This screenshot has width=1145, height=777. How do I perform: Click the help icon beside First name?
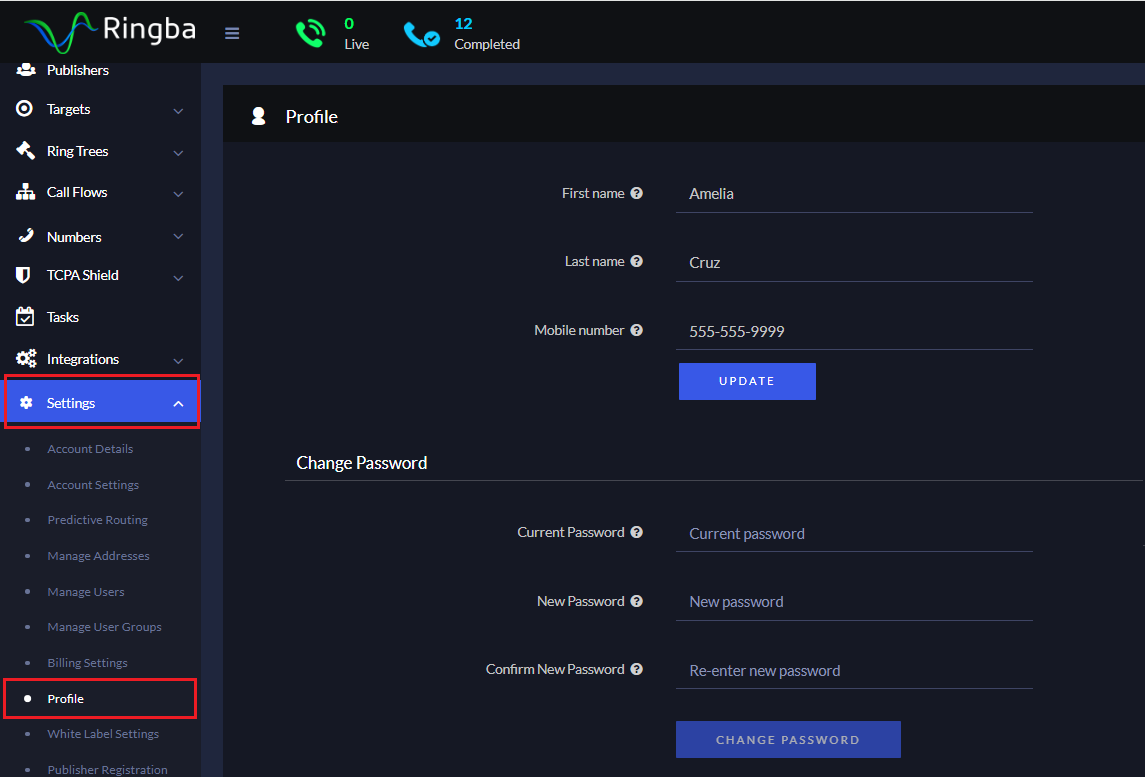coord(637,192)
